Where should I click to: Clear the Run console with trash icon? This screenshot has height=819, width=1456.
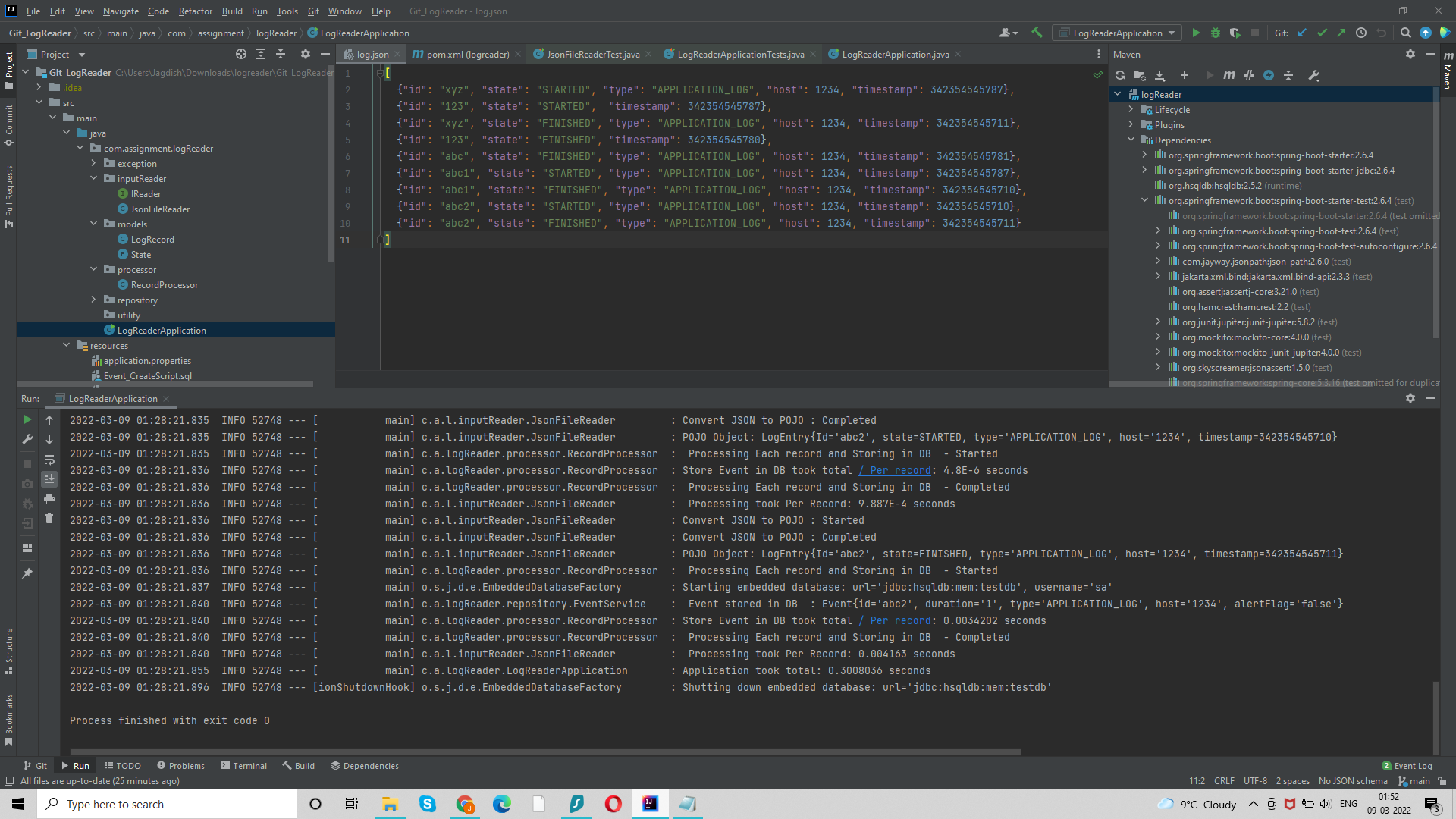49,519
